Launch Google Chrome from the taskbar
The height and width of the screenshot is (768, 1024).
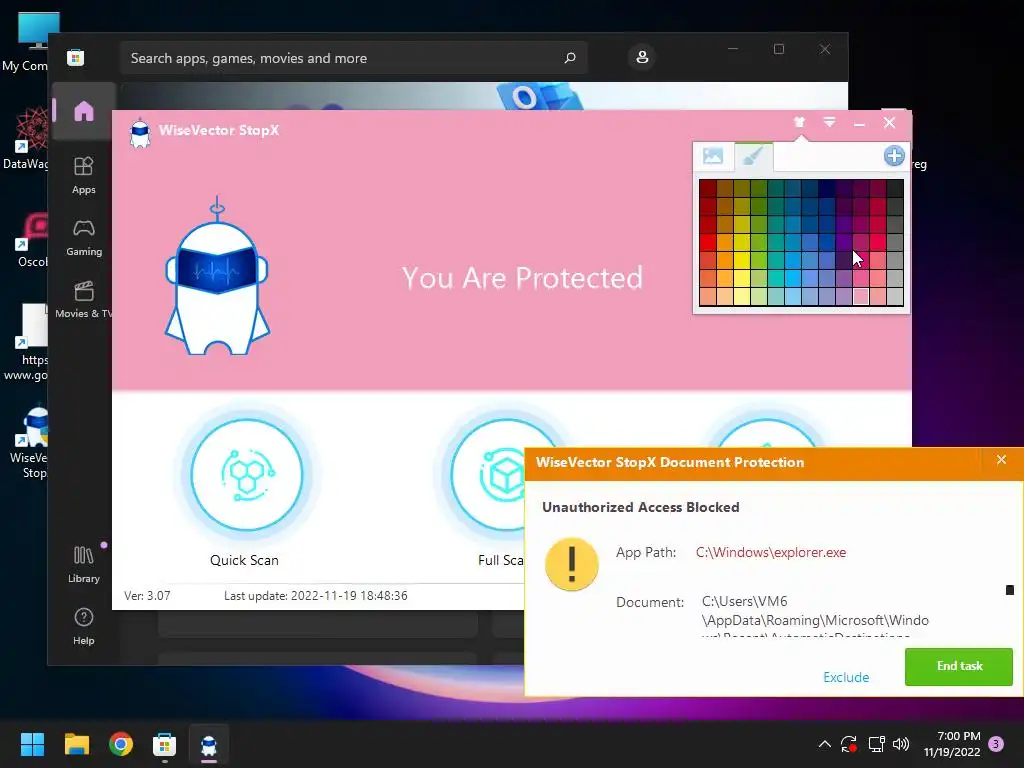click(121, 744)
